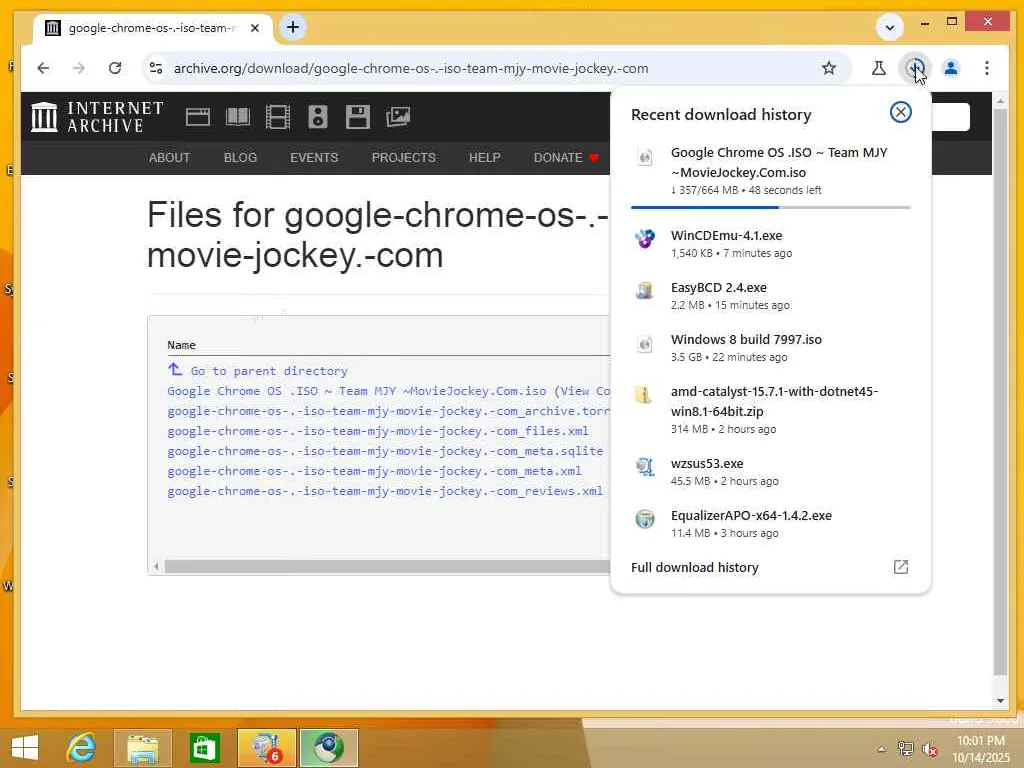The image size is (1024, 768).
Task: Open the _reviews.xml link
Action: pos(385,491)
